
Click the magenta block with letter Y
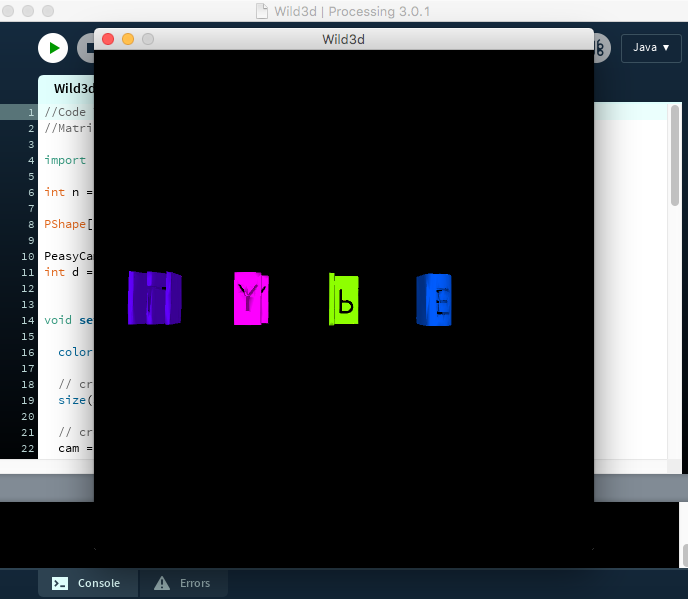click(250, 298)
